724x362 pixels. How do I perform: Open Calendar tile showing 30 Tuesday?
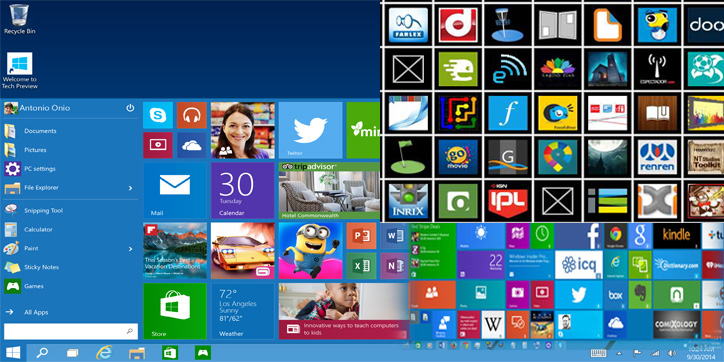[x=242, y=190]
